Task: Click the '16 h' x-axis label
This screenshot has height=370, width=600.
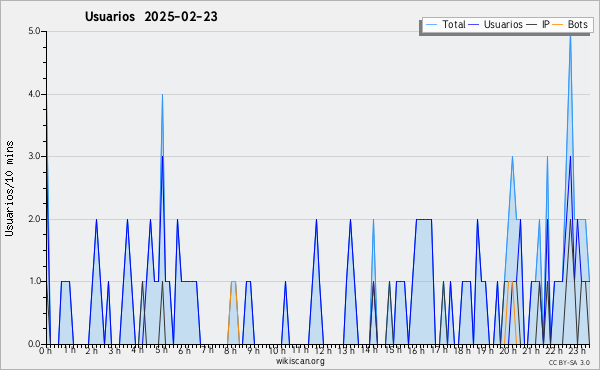Action: (416, 351)
